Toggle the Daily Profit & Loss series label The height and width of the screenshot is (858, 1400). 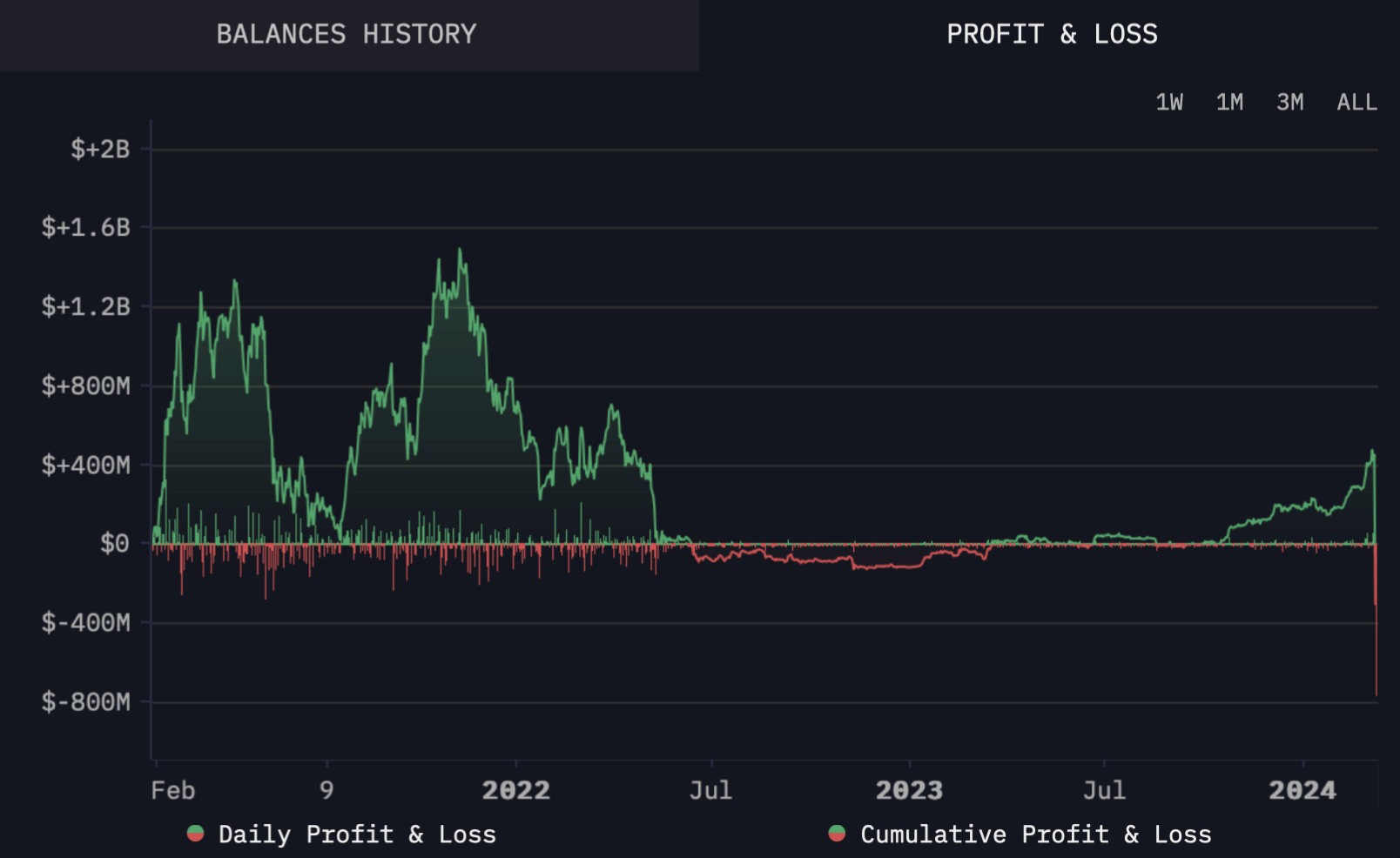tap(357, 835)
